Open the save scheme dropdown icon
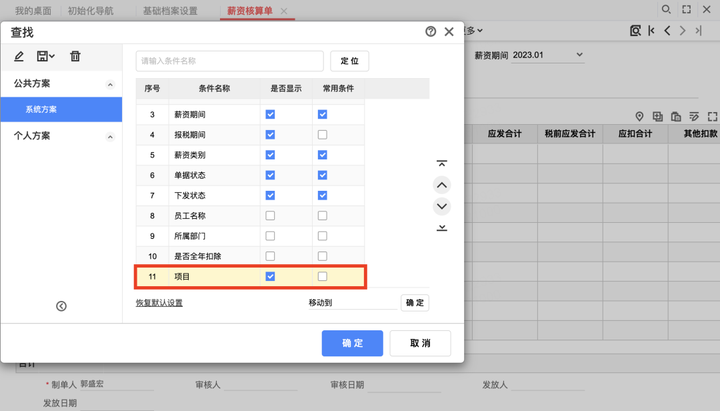The image size is (720, 411). coord(45,56)
